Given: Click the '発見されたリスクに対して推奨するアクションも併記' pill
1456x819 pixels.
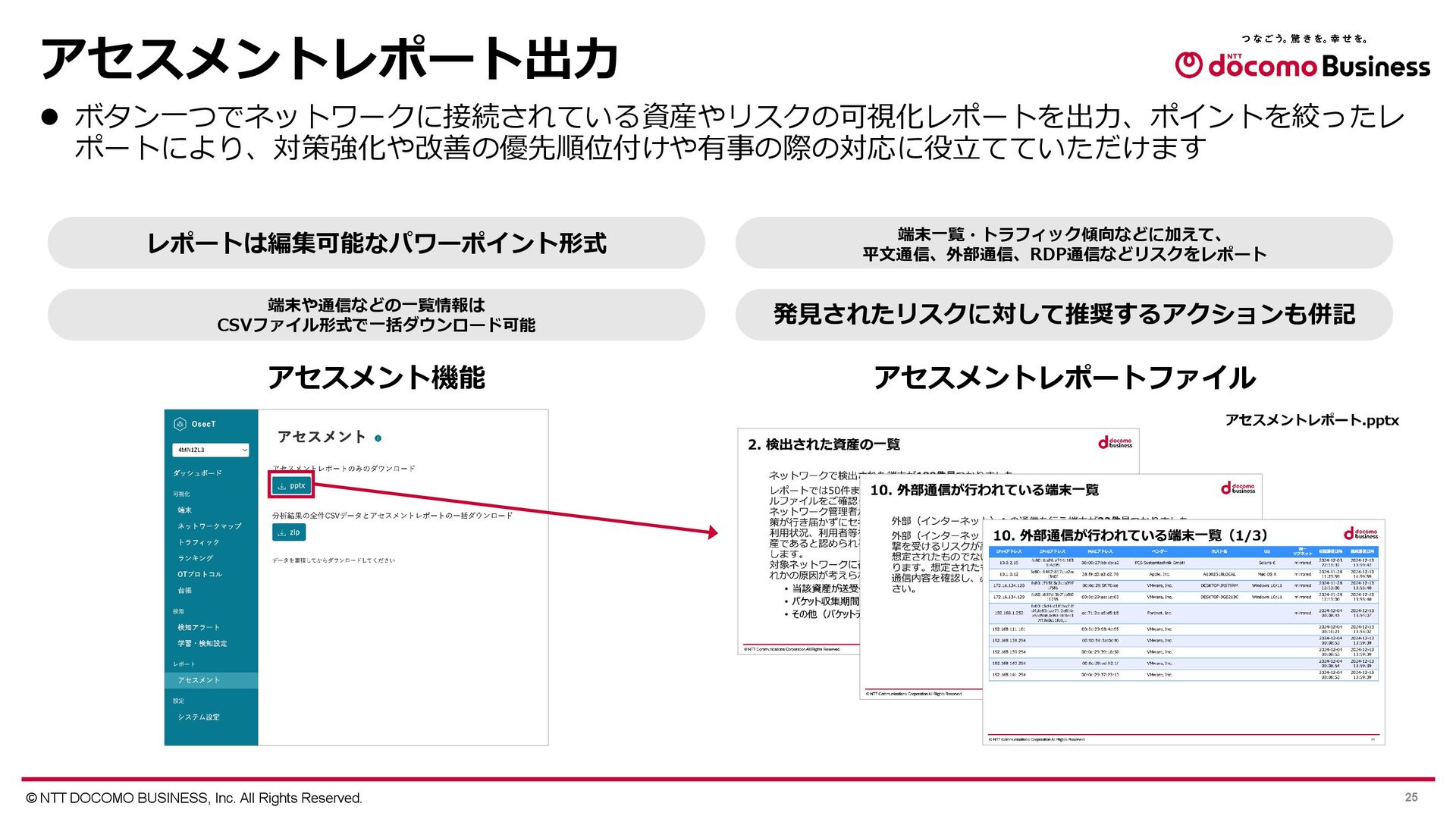Looking at the screenshot, I should [1064, 314].
